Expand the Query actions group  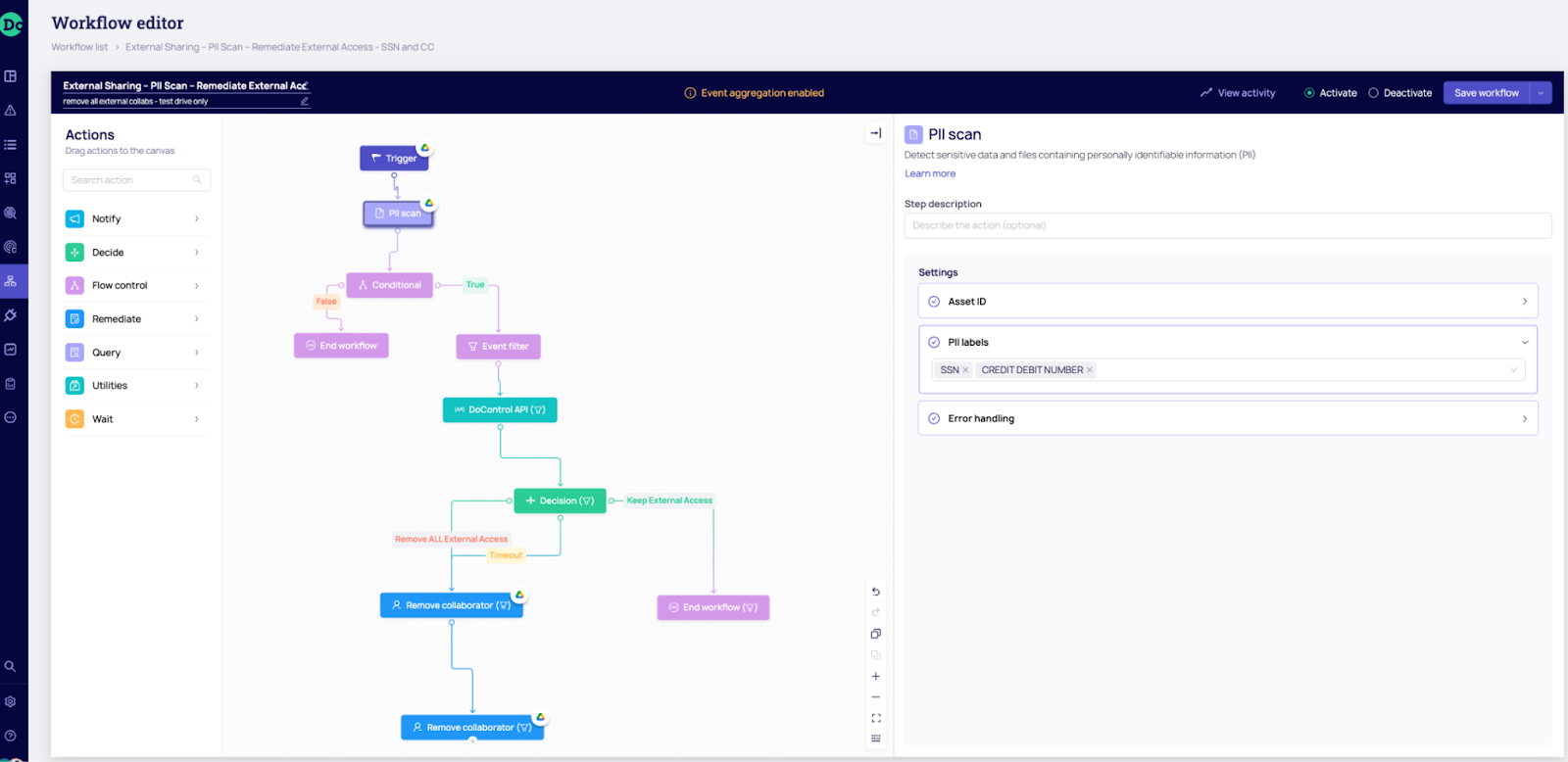click(x=197, y=352)
